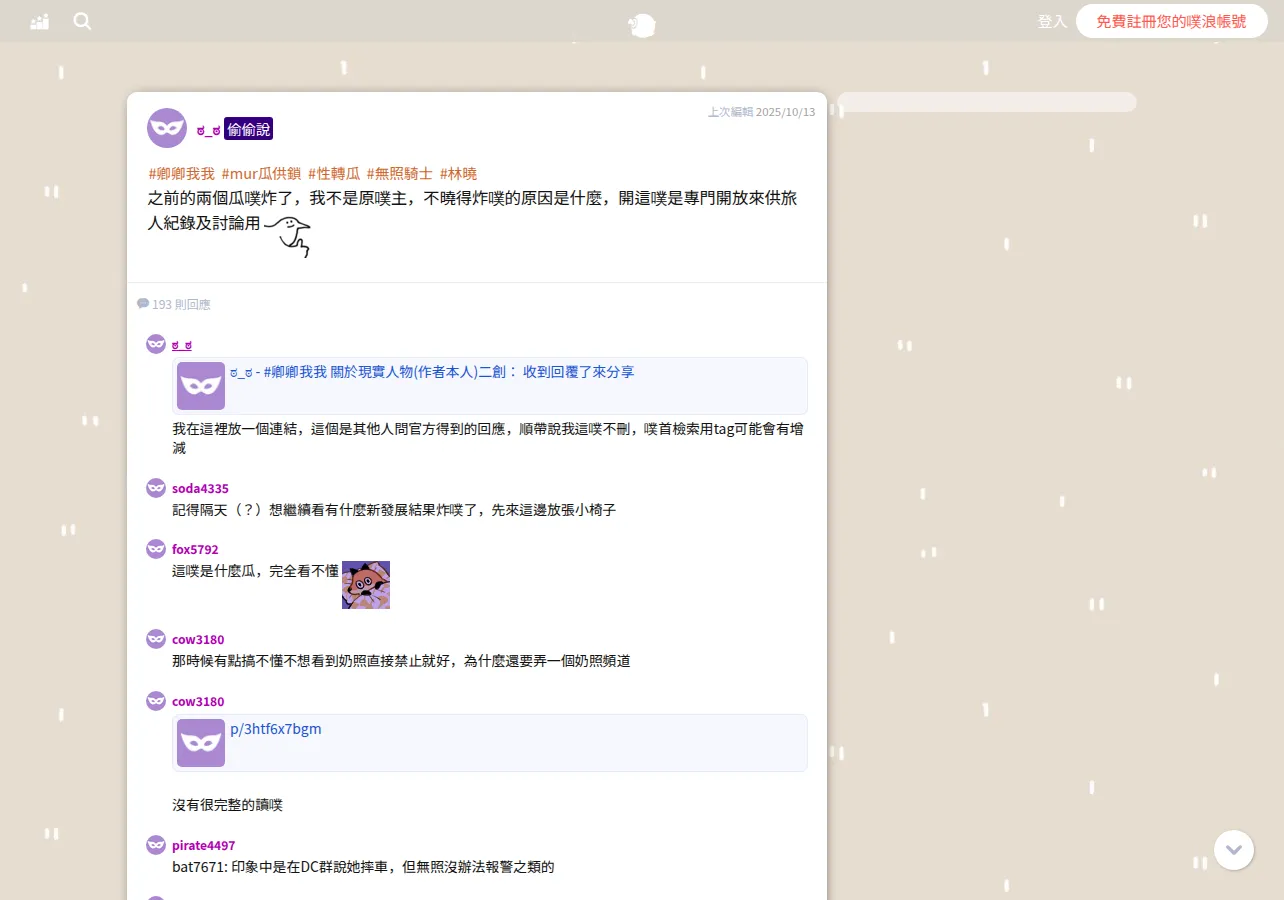The width and height of the screenshot is (1284, 900).
Task: Click the mask avatar next to fox5792
Action: [156, 549]
